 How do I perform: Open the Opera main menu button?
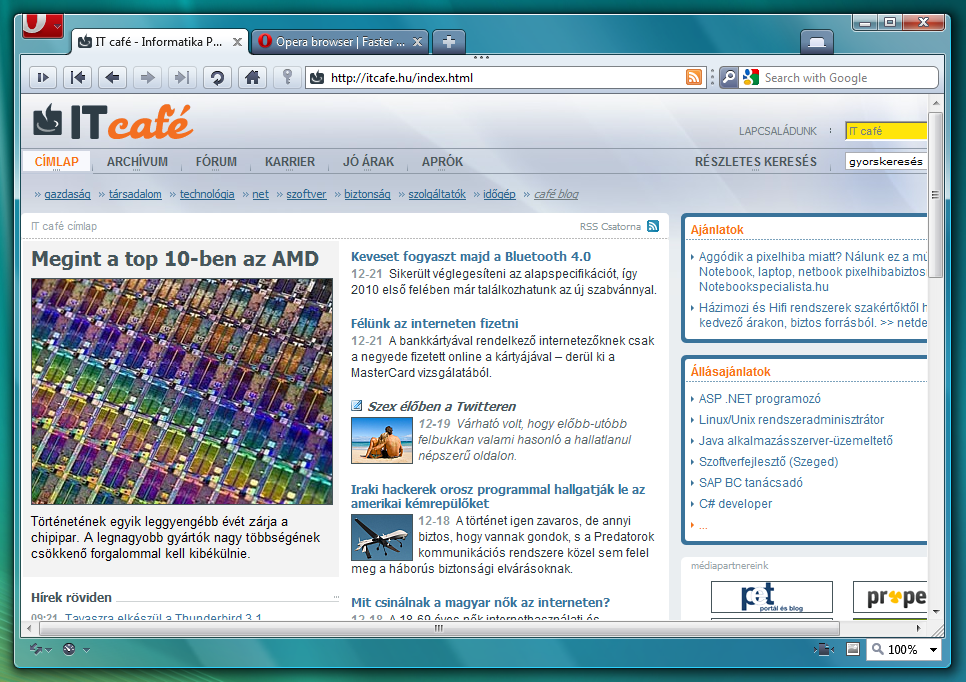[x=43, y=26]
